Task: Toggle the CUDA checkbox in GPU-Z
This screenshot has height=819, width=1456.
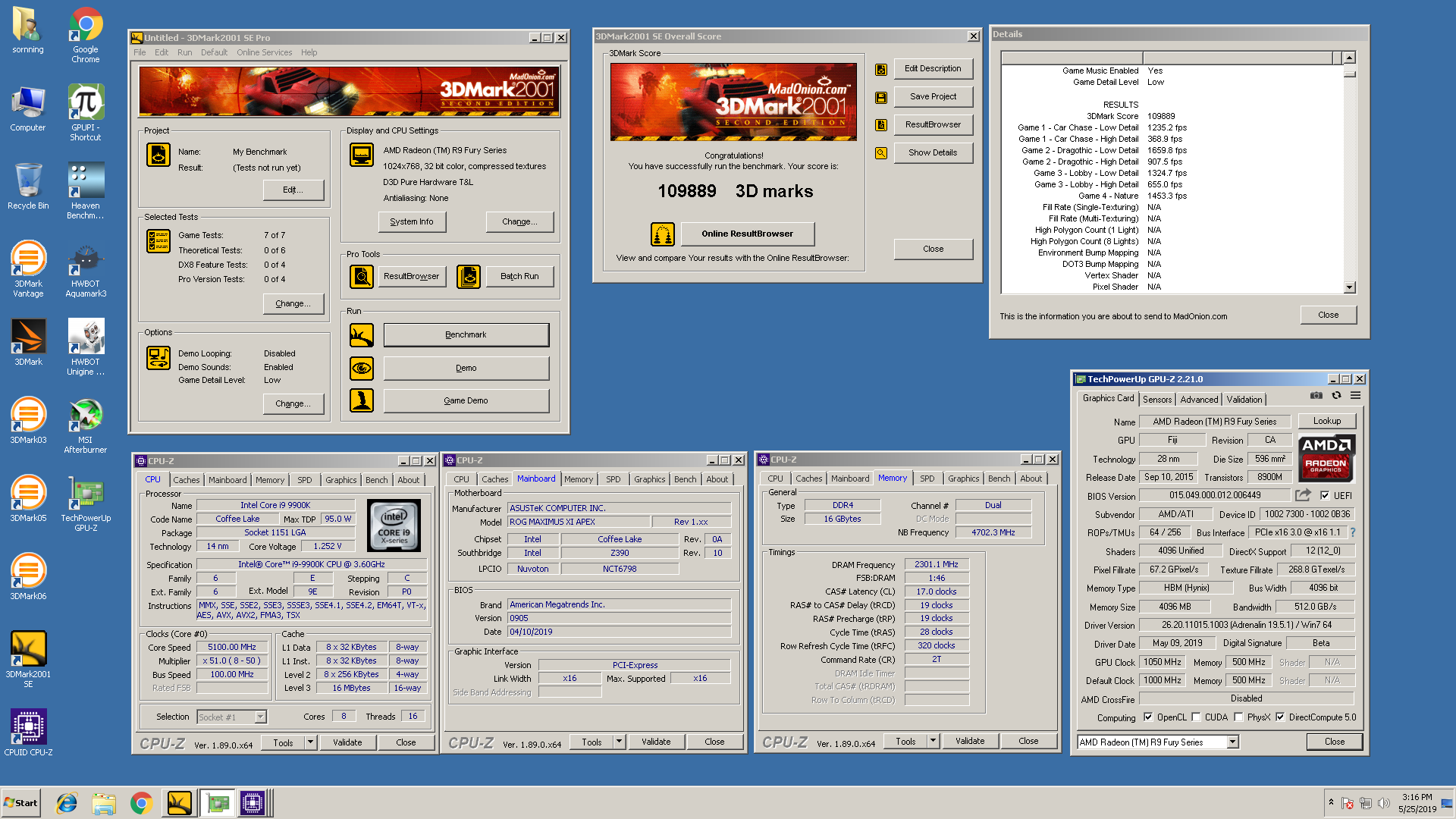Action: [1196, 717]
